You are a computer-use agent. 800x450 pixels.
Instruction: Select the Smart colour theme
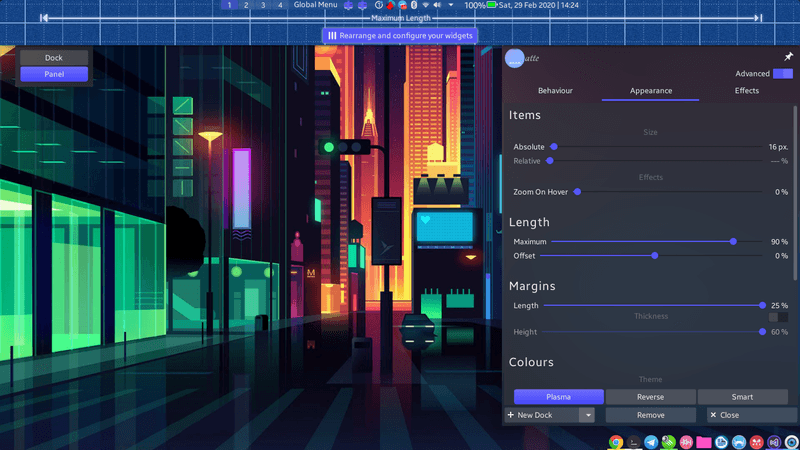[x=742, y=397]
